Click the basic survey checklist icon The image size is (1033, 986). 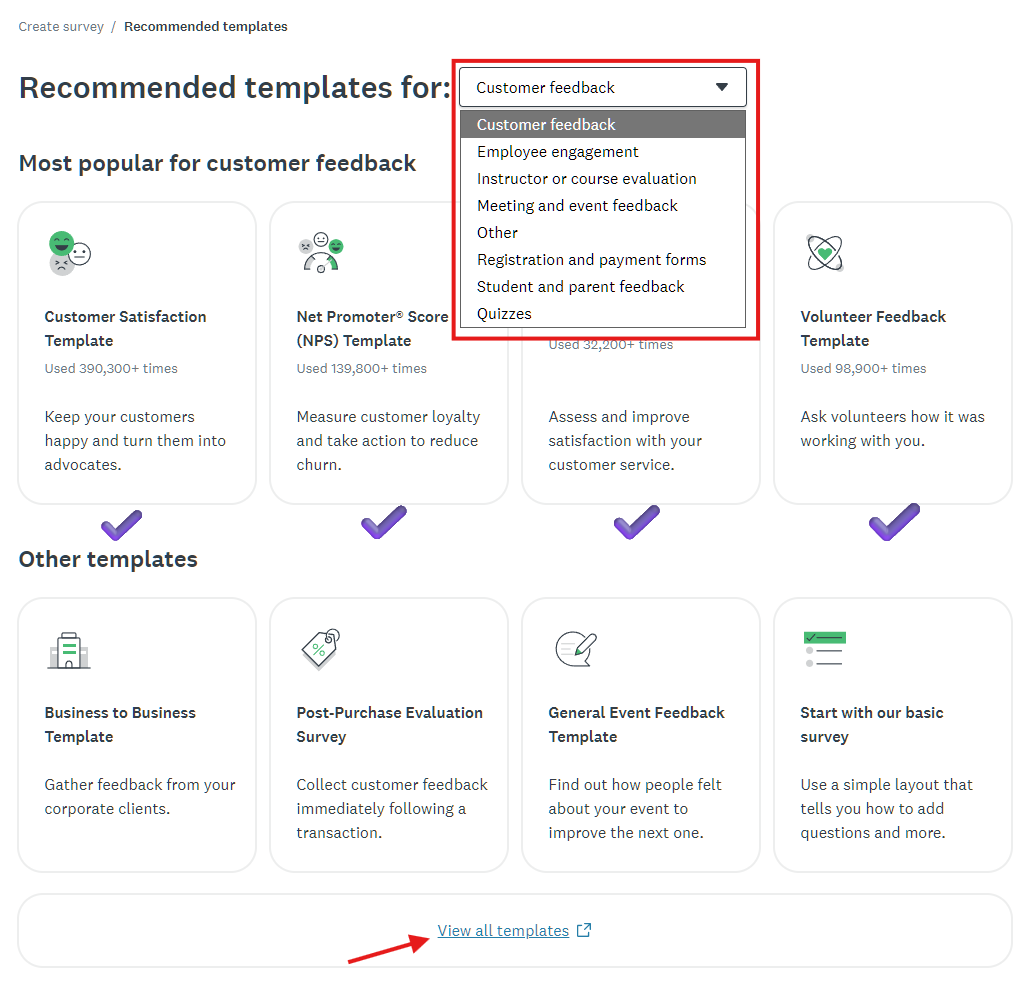[x=824, y=649]
